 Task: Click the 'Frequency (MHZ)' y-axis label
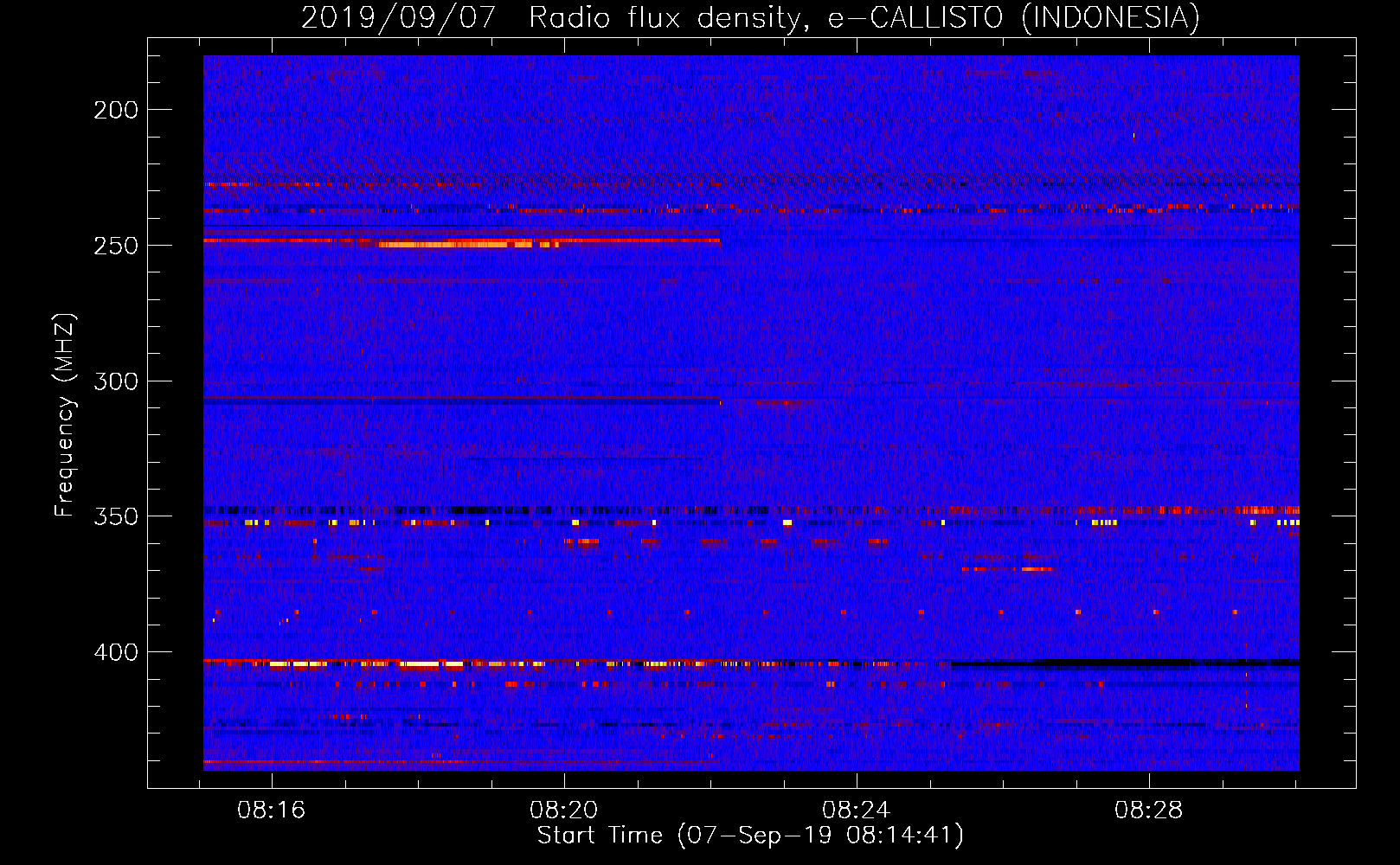click(65, 414)
